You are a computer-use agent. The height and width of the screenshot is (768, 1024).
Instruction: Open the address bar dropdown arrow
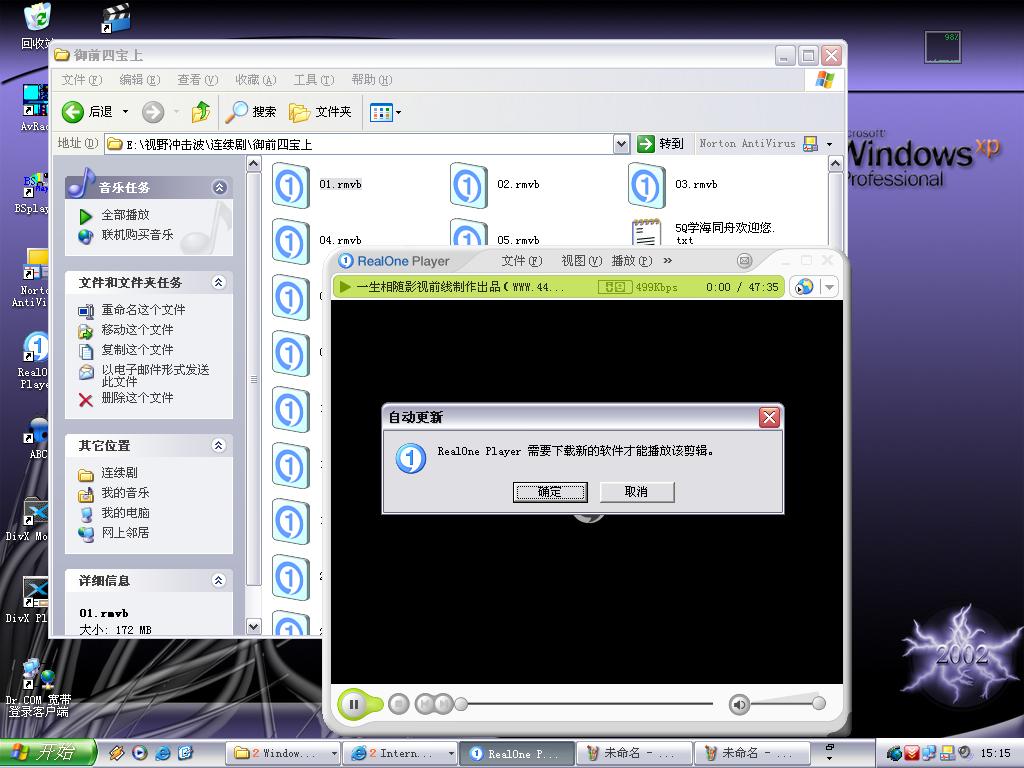(x=622, y=144)
